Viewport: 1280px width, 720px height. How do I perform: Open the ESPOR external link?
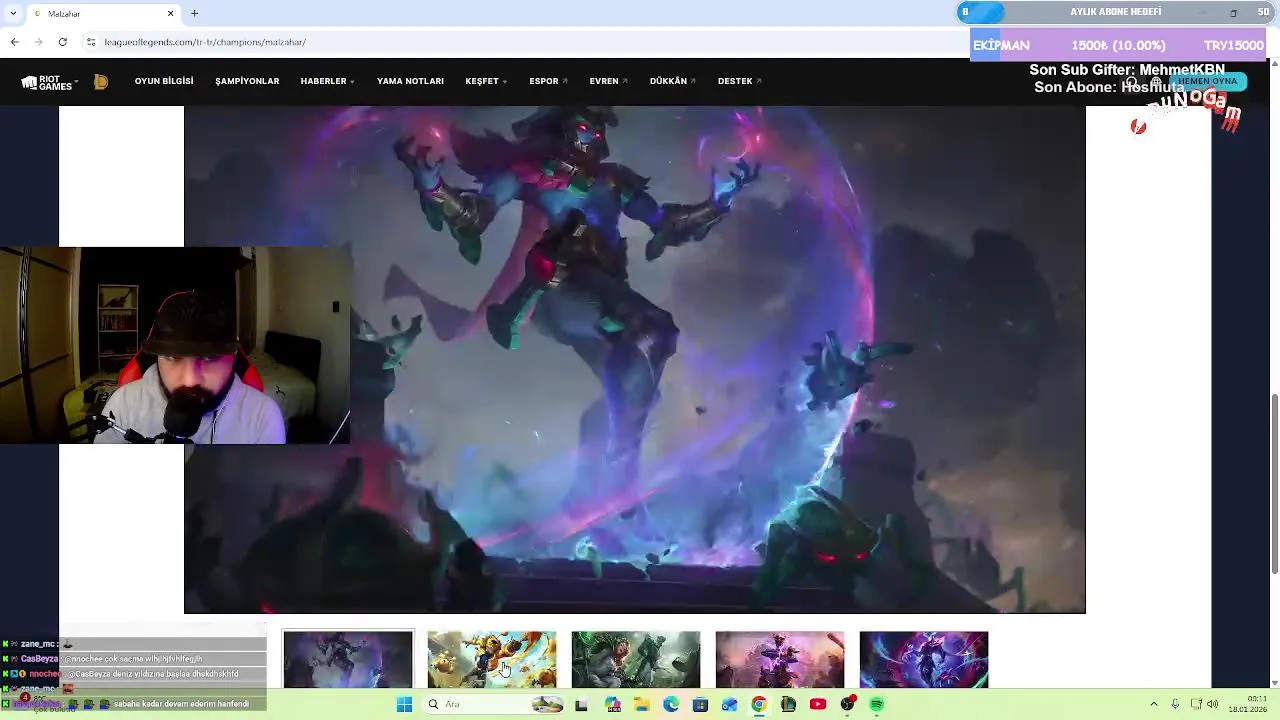548,81
